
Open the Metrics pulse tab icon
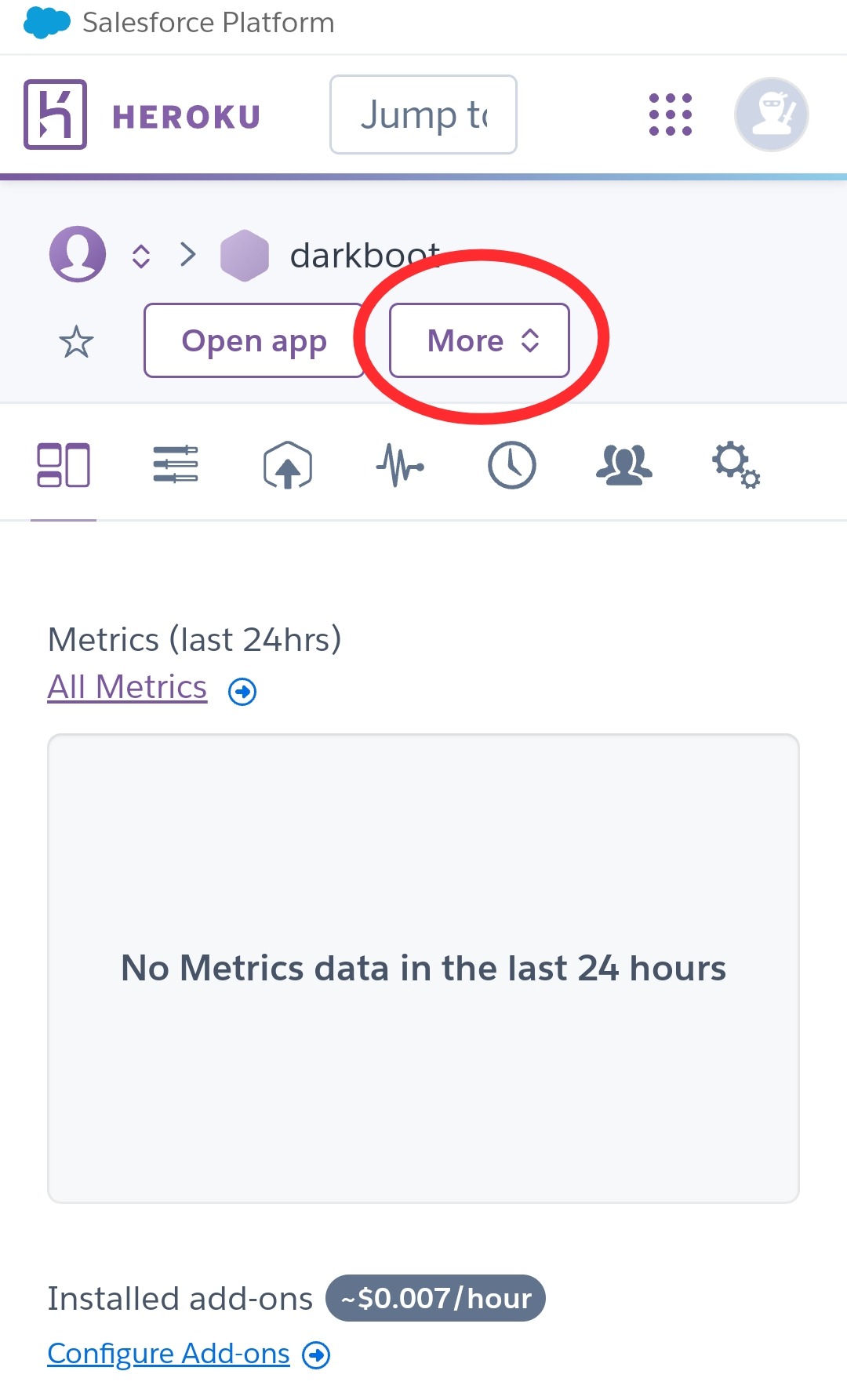point(400,465)
